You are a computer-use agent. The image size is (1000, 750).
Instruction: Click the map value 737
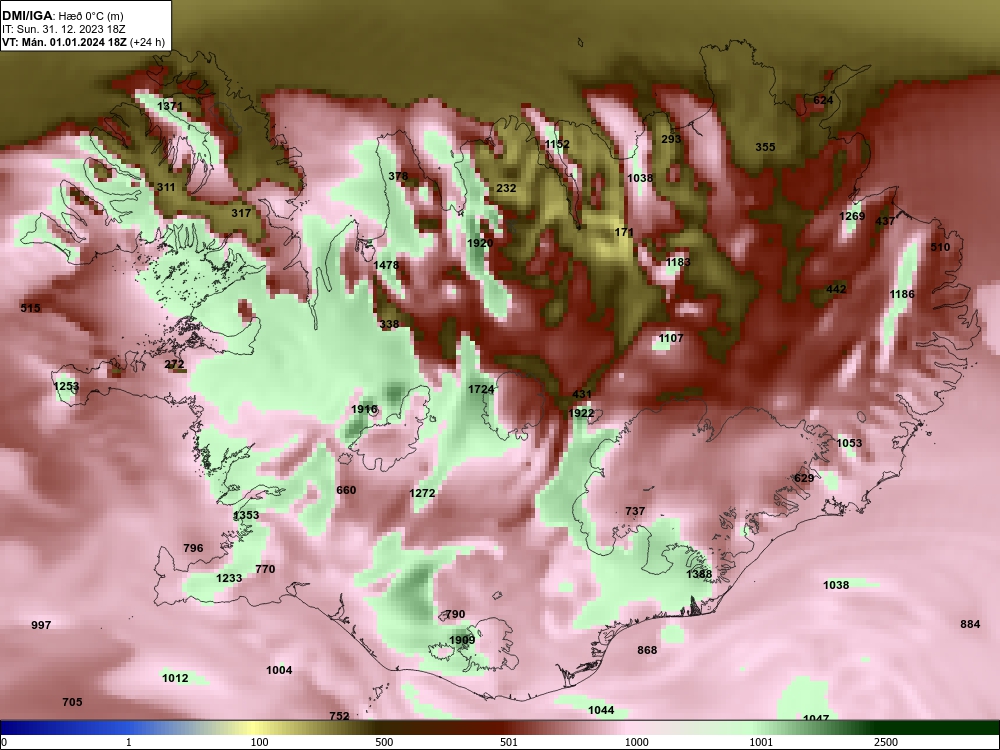tap(635, 511)
